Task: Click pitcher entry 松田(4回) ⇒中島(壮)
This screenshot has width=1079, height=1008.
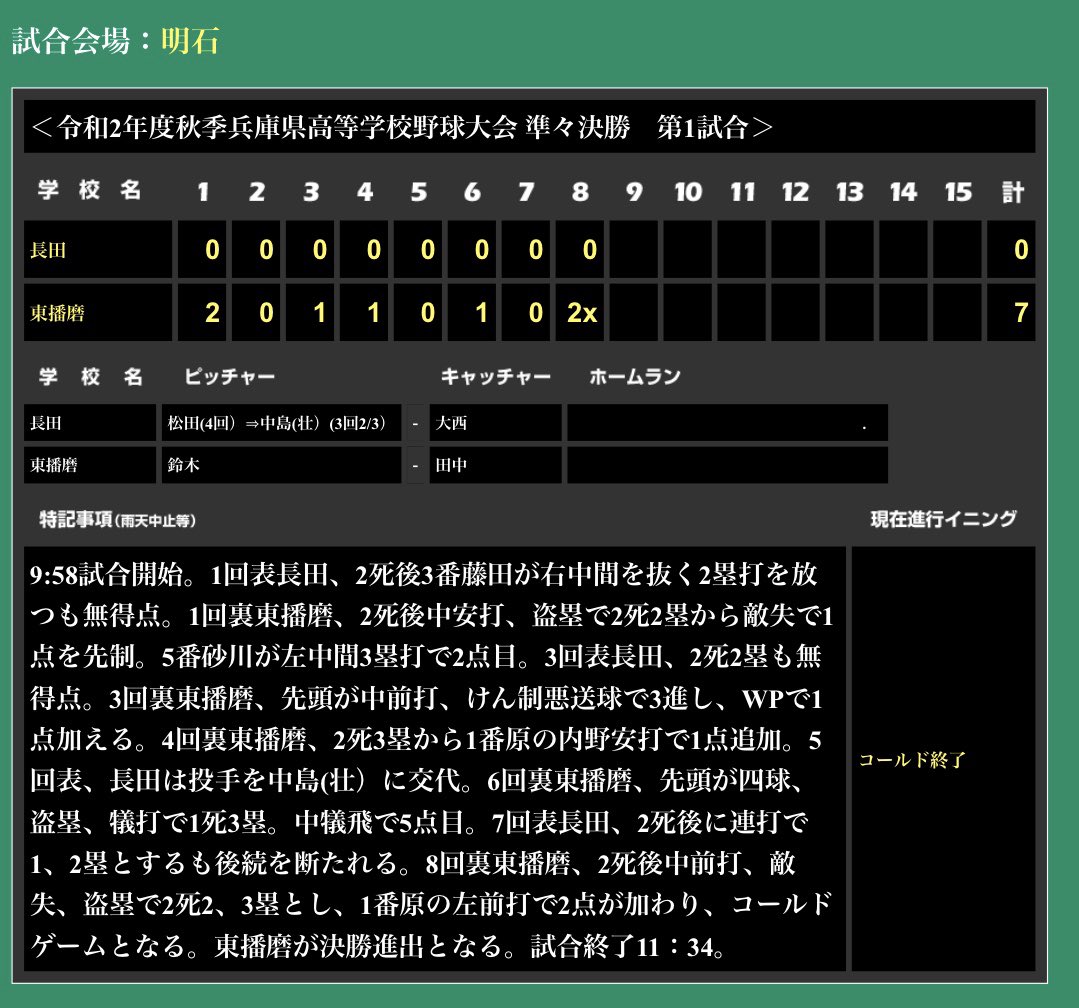Action: point(281,422)
